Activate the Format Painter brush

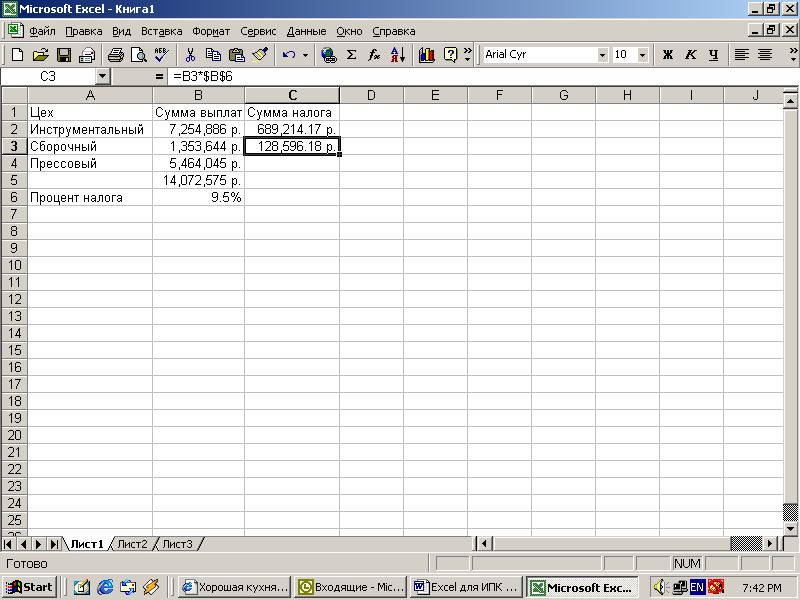(x=260, y=55)
